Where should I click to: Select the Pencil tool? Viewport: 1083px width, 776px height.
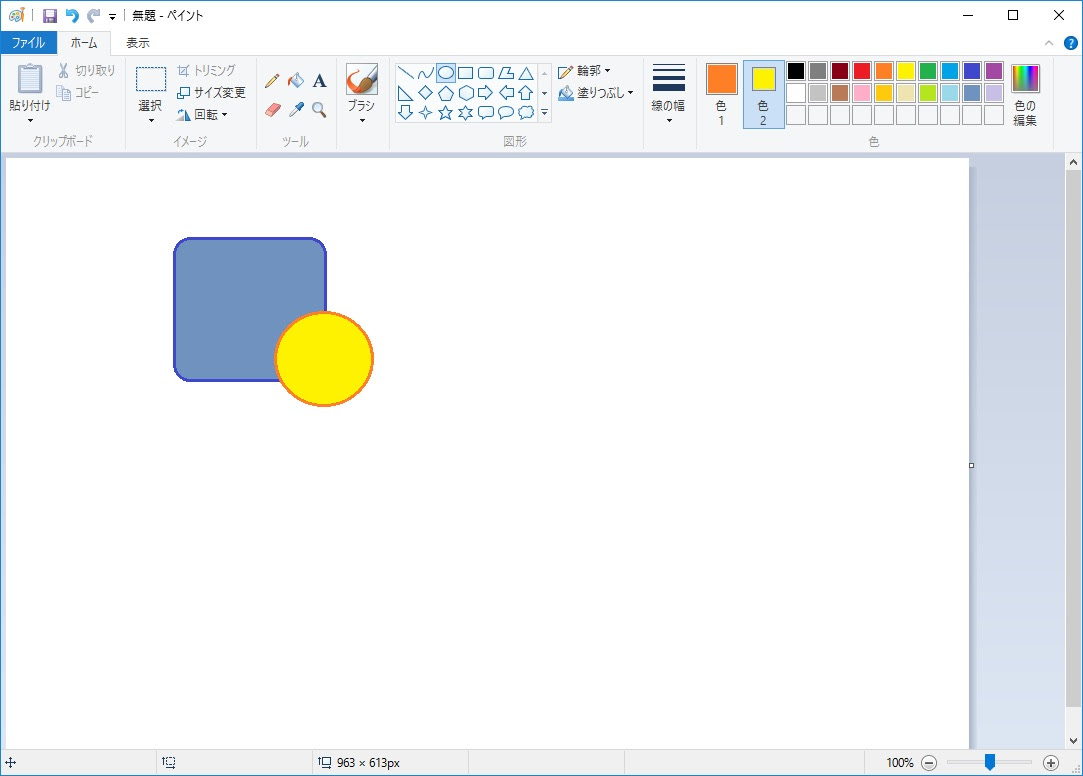[272, 81]
